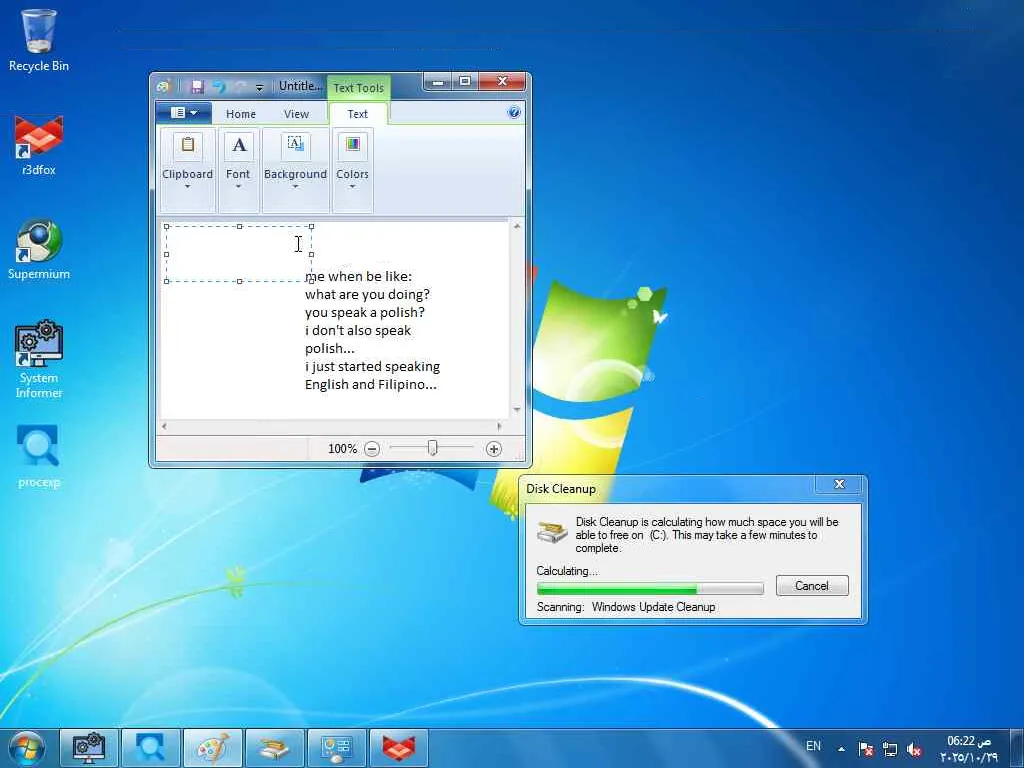The image size is (1024, 768).
Task: Click the Paint taskbar button
Action: click(x=213, y=748)
